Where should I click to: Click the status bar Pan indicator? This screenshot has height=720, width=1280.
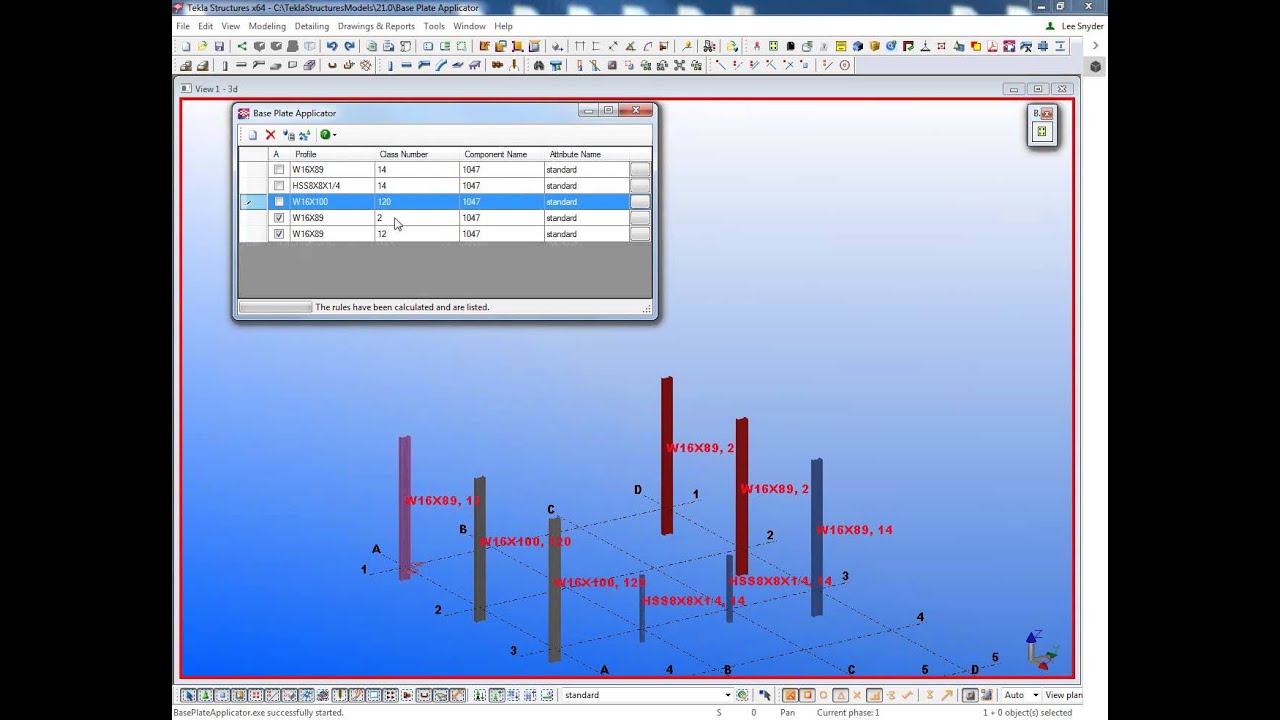pos(788,713)
